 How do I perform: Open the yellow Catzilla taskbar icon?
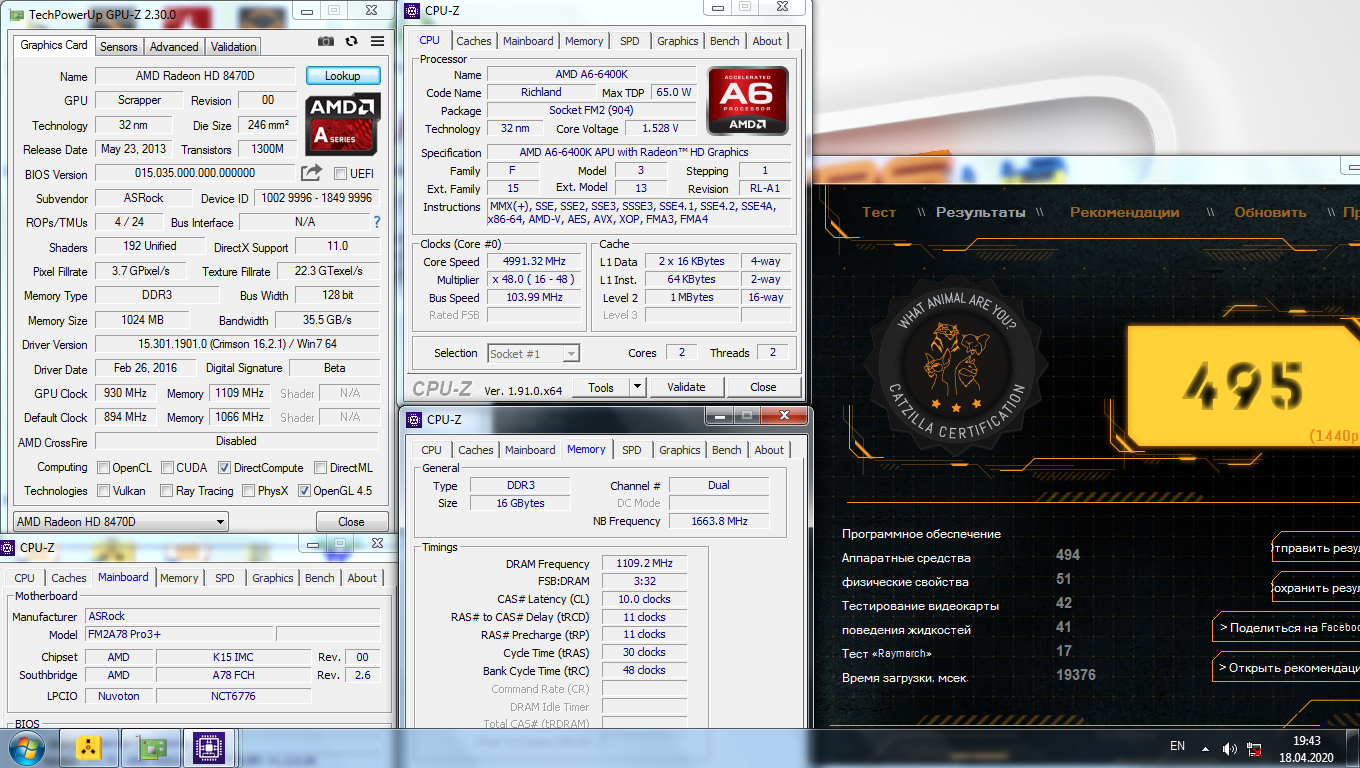tap(89, 747)
